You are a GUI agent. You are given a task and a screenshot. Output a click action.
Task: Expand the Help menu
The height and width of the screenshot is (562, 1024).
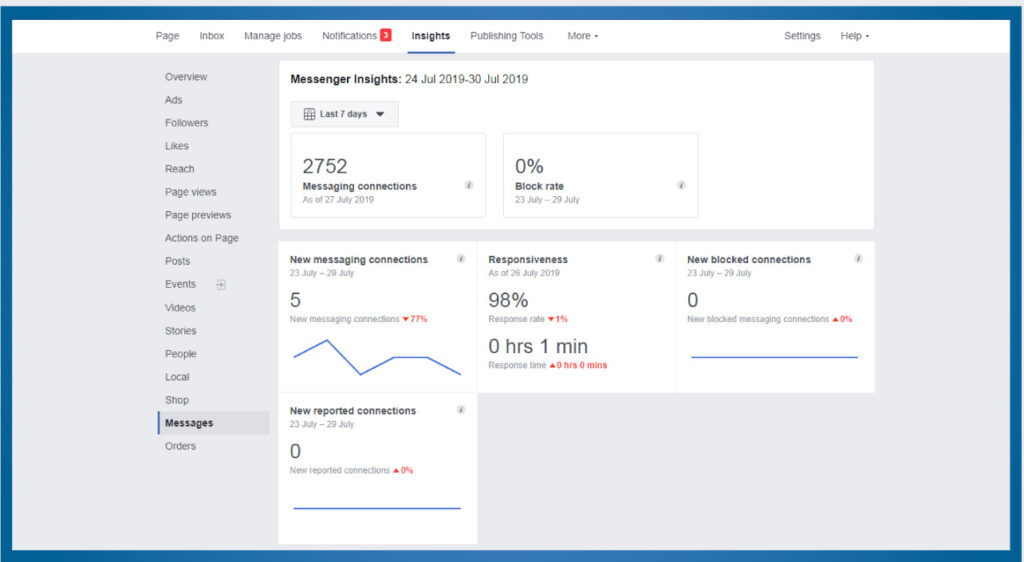point(854,36)
